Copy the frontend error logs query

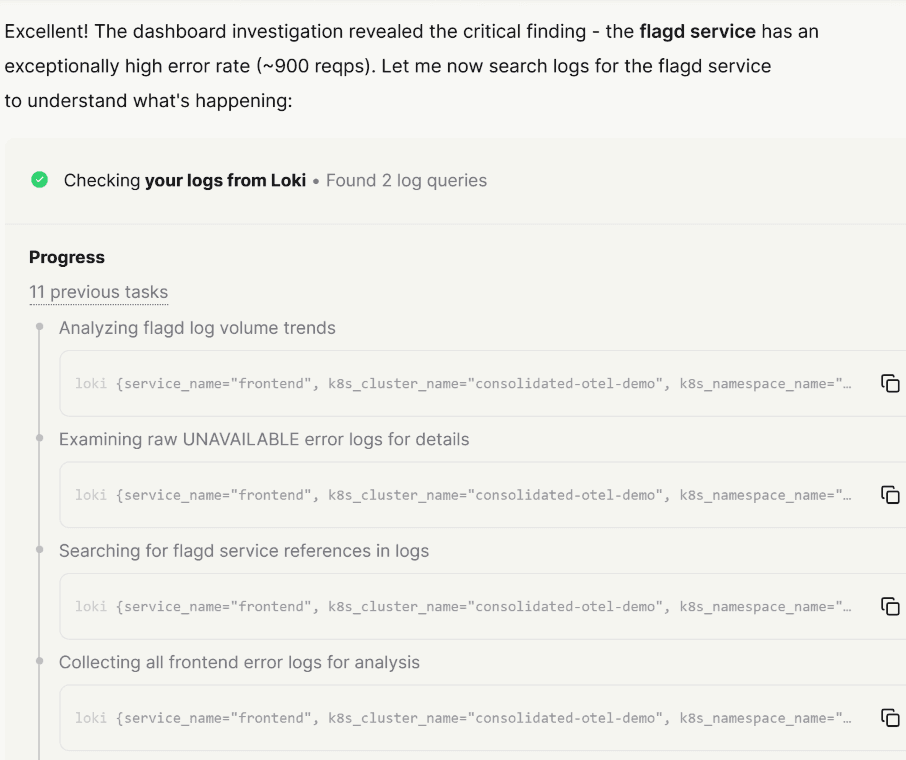(889, 717)
